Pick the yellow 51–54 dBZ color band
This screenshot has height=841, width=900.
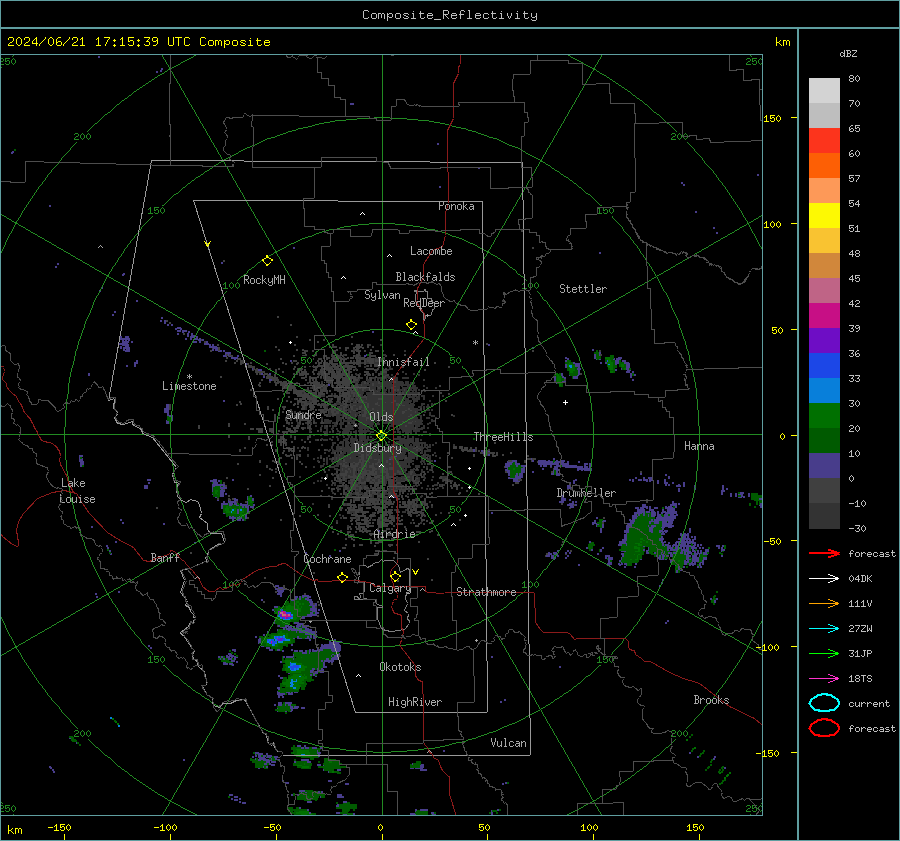click(x=824, y=216)
